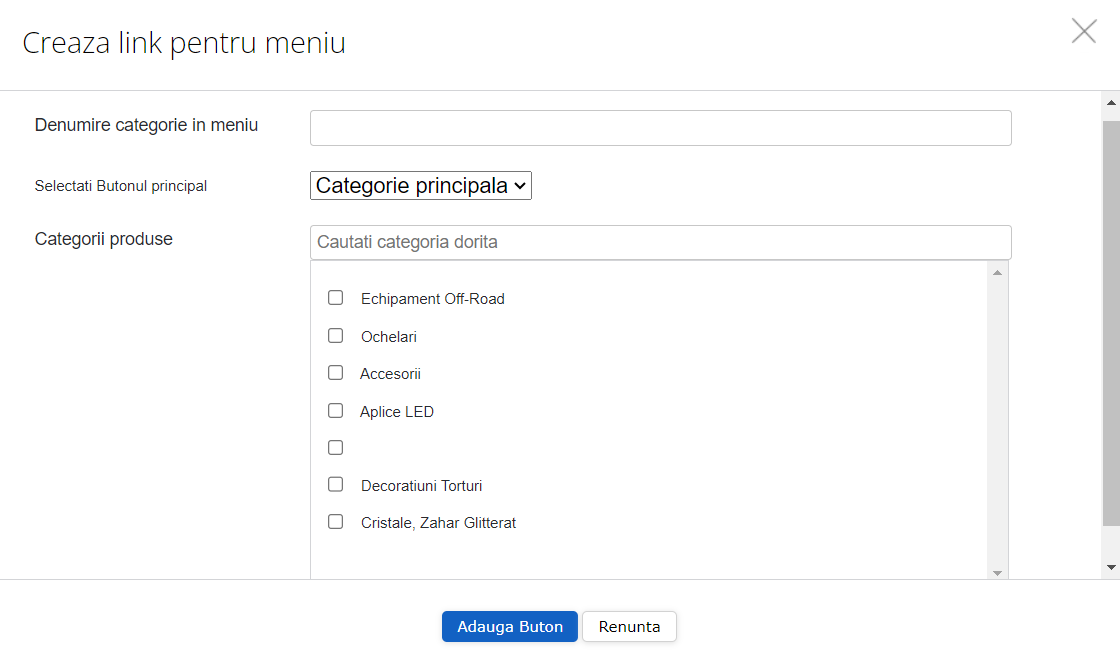The image size is (1120, 657).
Task: Check the unlabeled category checkbox
Action: [x=335, y=447]
